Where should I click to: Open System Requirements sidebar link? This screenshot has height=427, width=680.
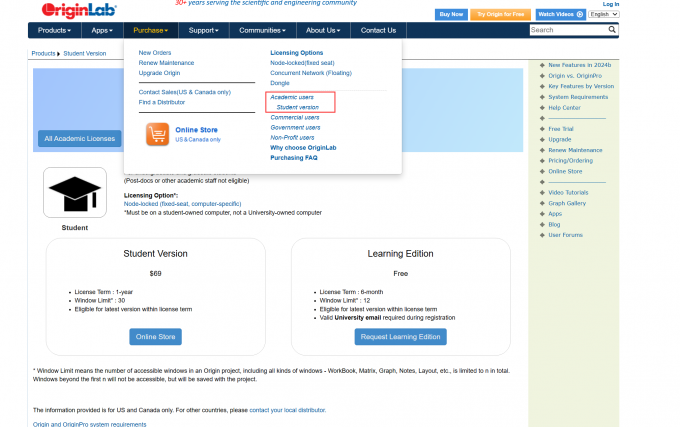pyautogui.click(x=578, y=97)
